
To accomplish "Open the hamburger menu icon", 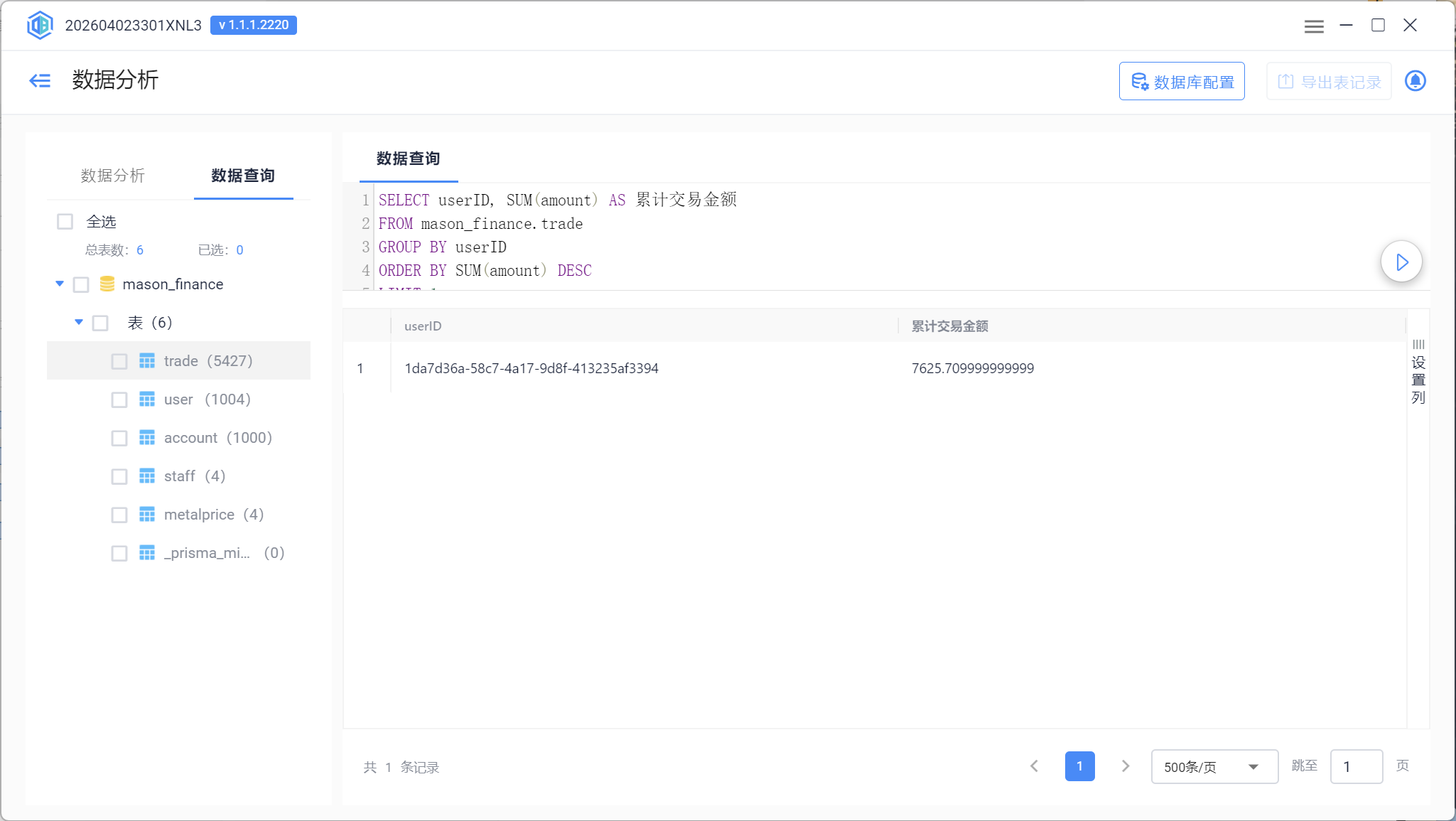I will 1314,26.
